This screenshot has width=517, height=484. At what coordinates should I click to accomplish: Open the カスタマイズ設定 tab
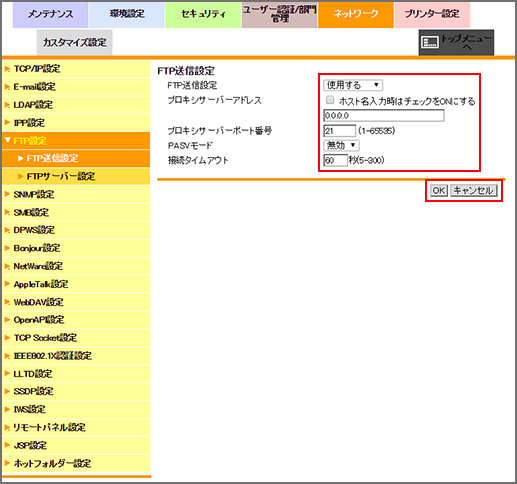pos(75,42)
